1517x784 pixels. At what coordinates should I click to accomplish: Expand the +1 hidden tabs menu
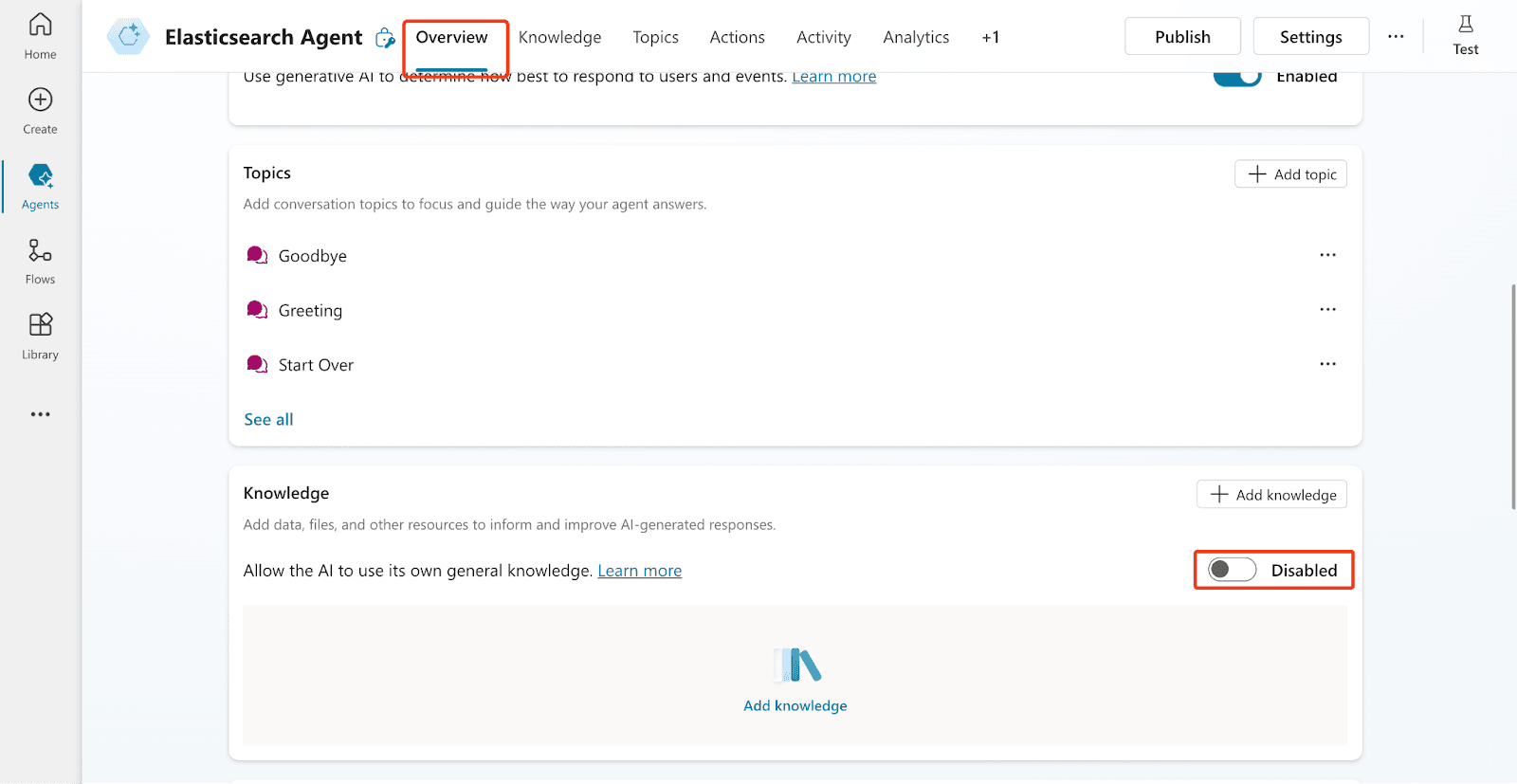coord(990,38)
